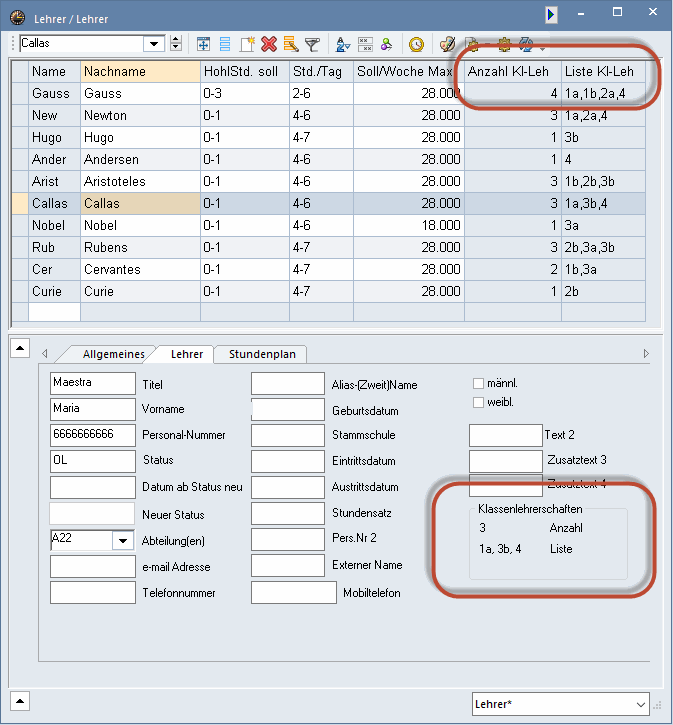The image size is (673, 725).
Task: Click the Vorname field containing Maria
Action: [92, 409]
